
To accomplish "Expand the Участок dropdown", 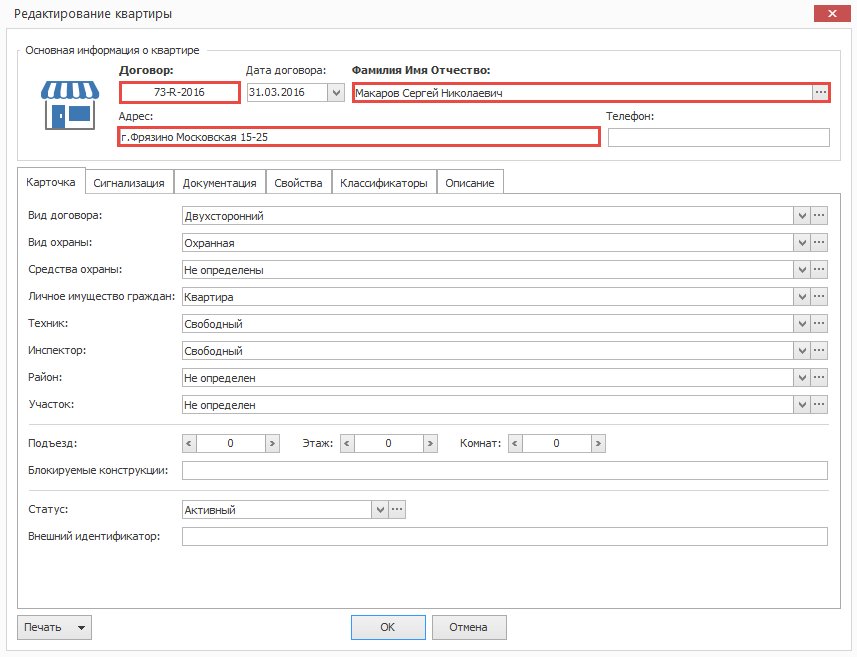I will click(802, 404).
